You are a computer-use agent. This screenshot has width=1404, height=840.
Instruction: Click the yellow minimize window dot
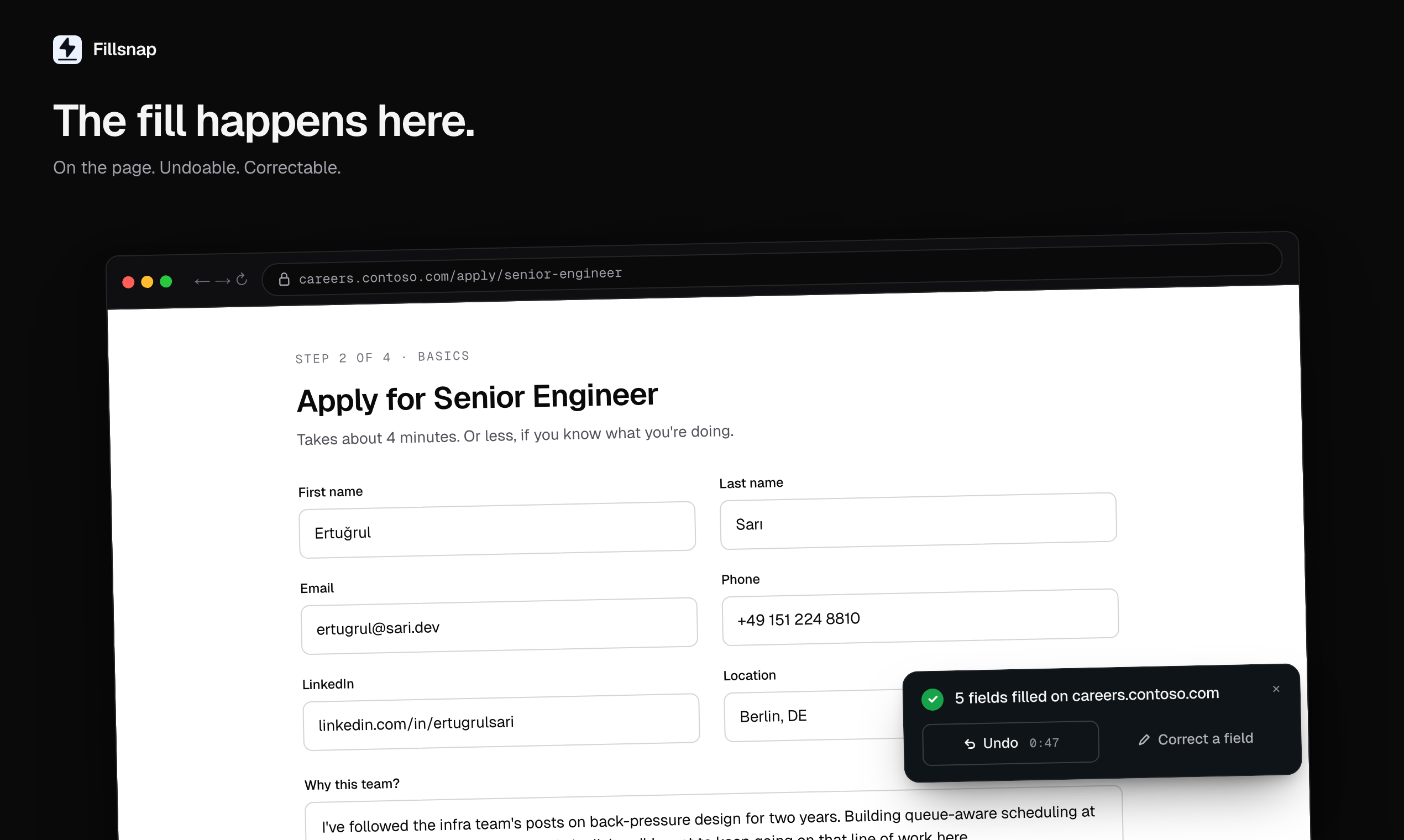point(147,282)
